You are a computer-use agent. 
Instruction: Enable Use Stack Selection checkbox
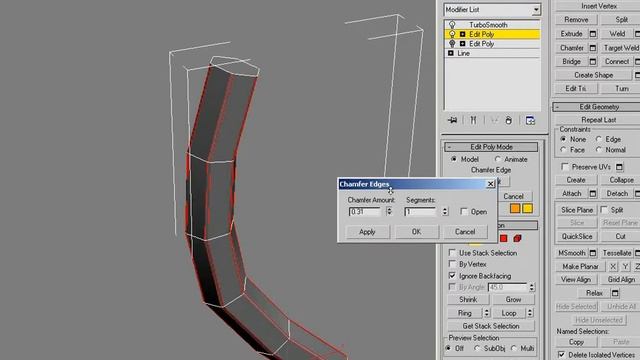pyautogui.click(x=452, y=253)
